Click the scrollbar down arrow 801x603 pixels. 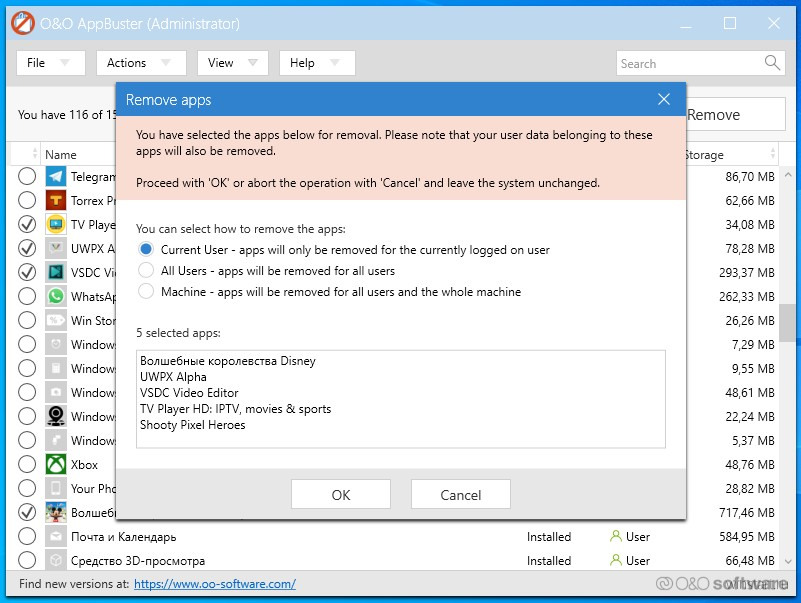point(788,561)
